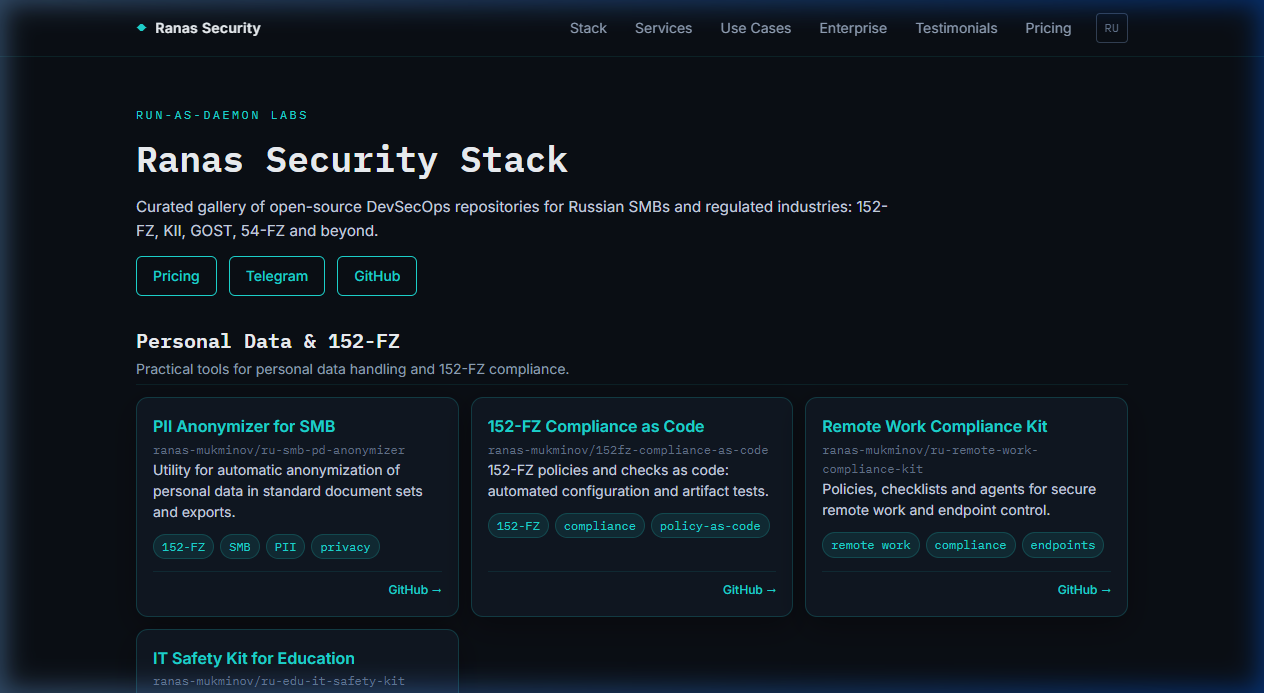
Task: Open the Stack menu item
Action: click(588, 28)
